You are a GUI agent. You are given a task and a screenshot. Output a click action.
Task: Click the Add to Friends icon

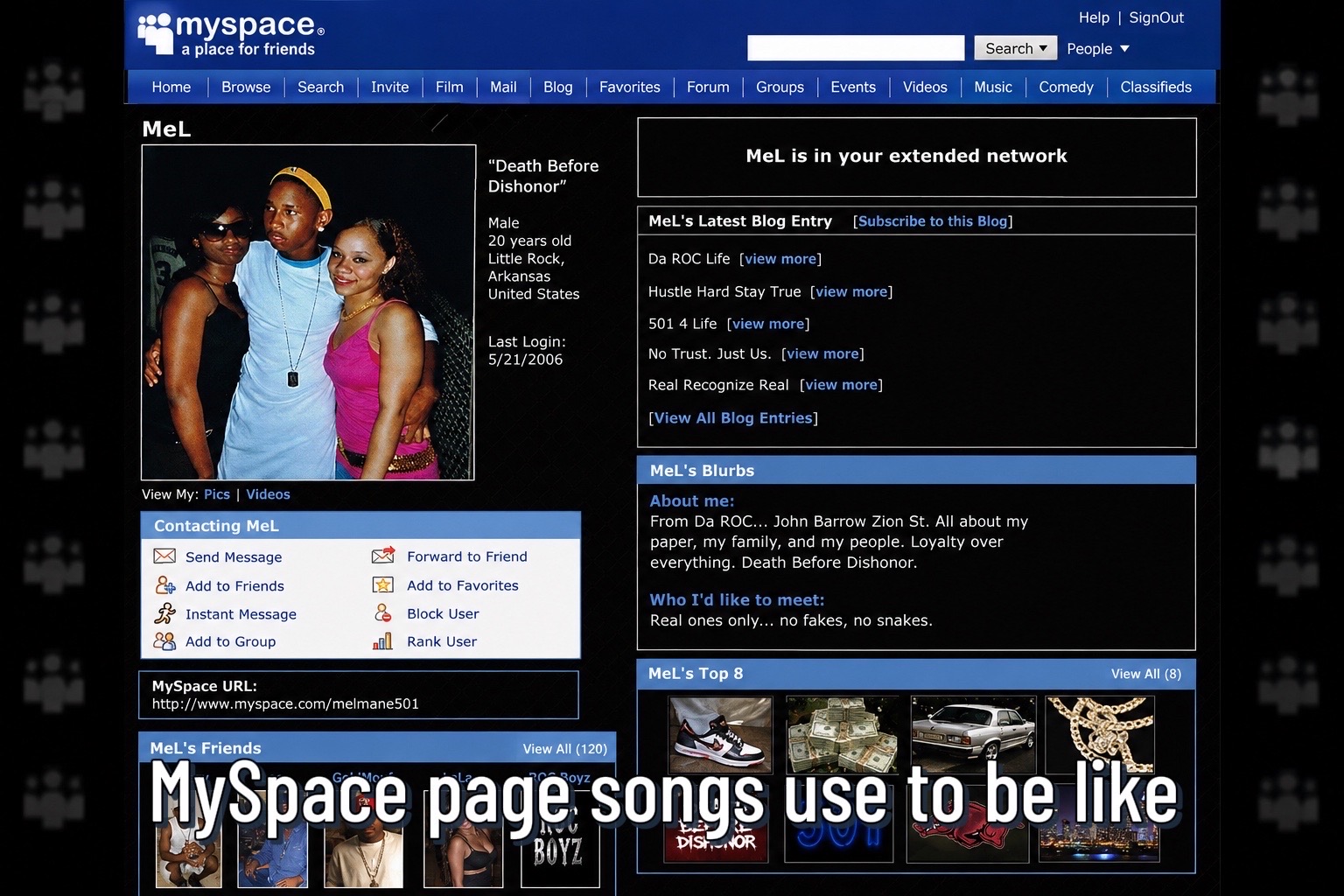165,585
